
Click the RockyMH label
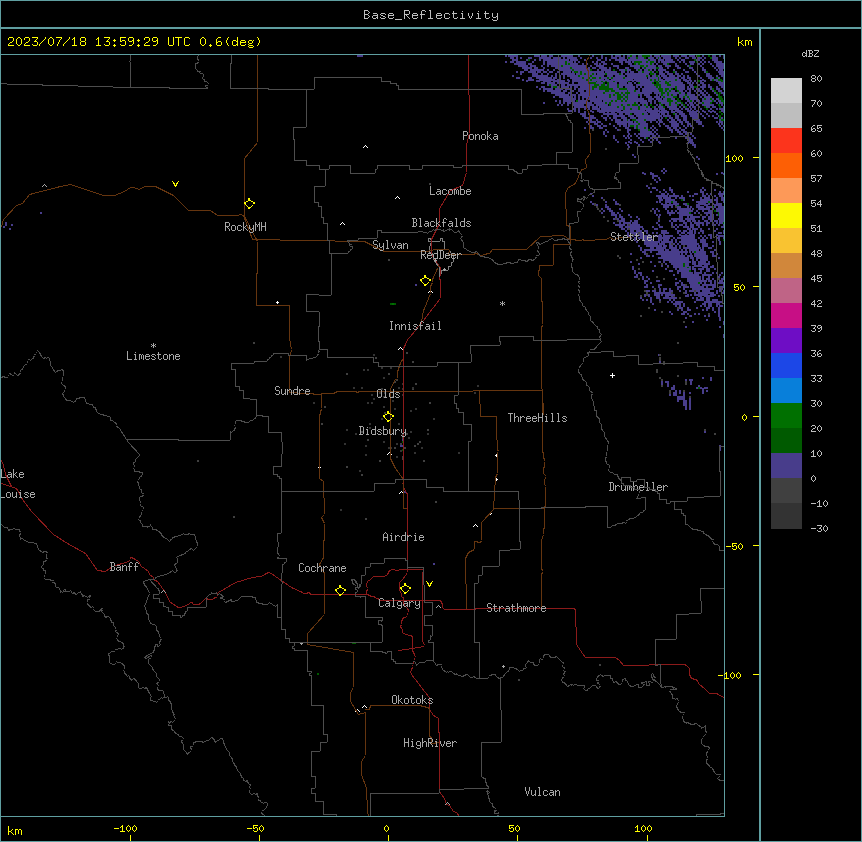[x=245, y=227]
